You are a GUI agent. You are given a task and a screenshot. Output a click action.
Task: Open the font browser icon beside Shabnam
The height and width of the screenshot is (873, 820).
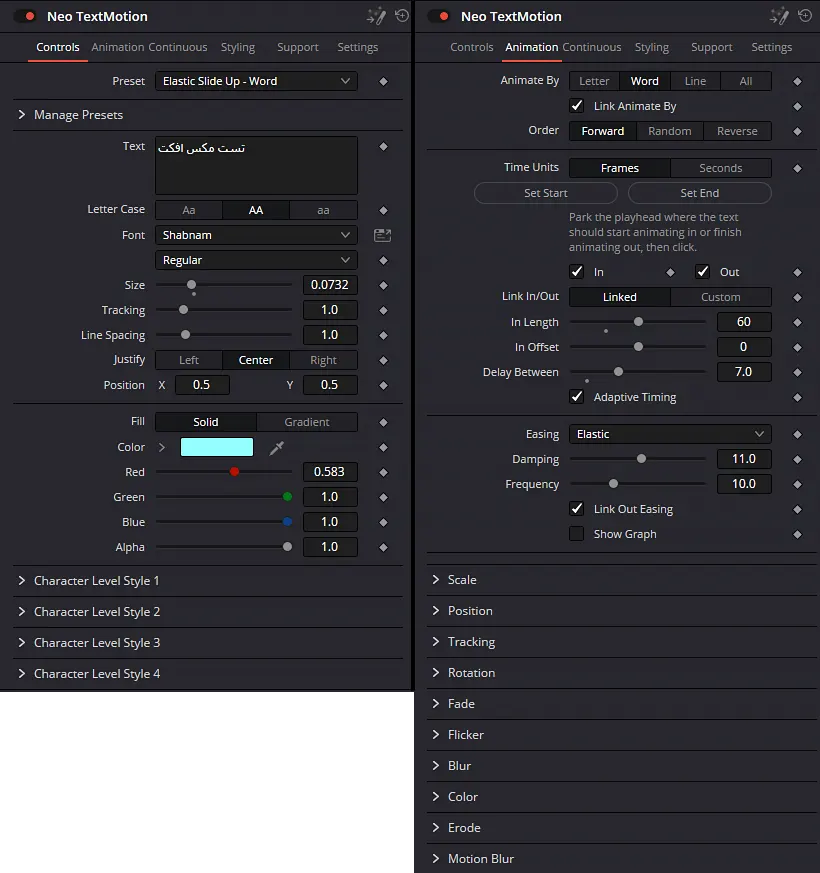pos(382,236)
